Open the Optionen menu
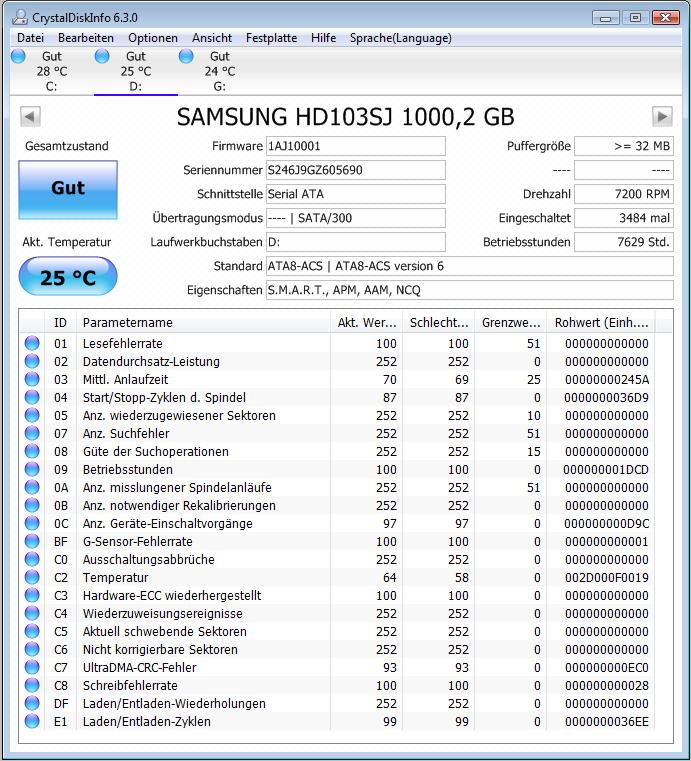Image resolution: width=691 pixels, height=761 pixels. point(153,38)
